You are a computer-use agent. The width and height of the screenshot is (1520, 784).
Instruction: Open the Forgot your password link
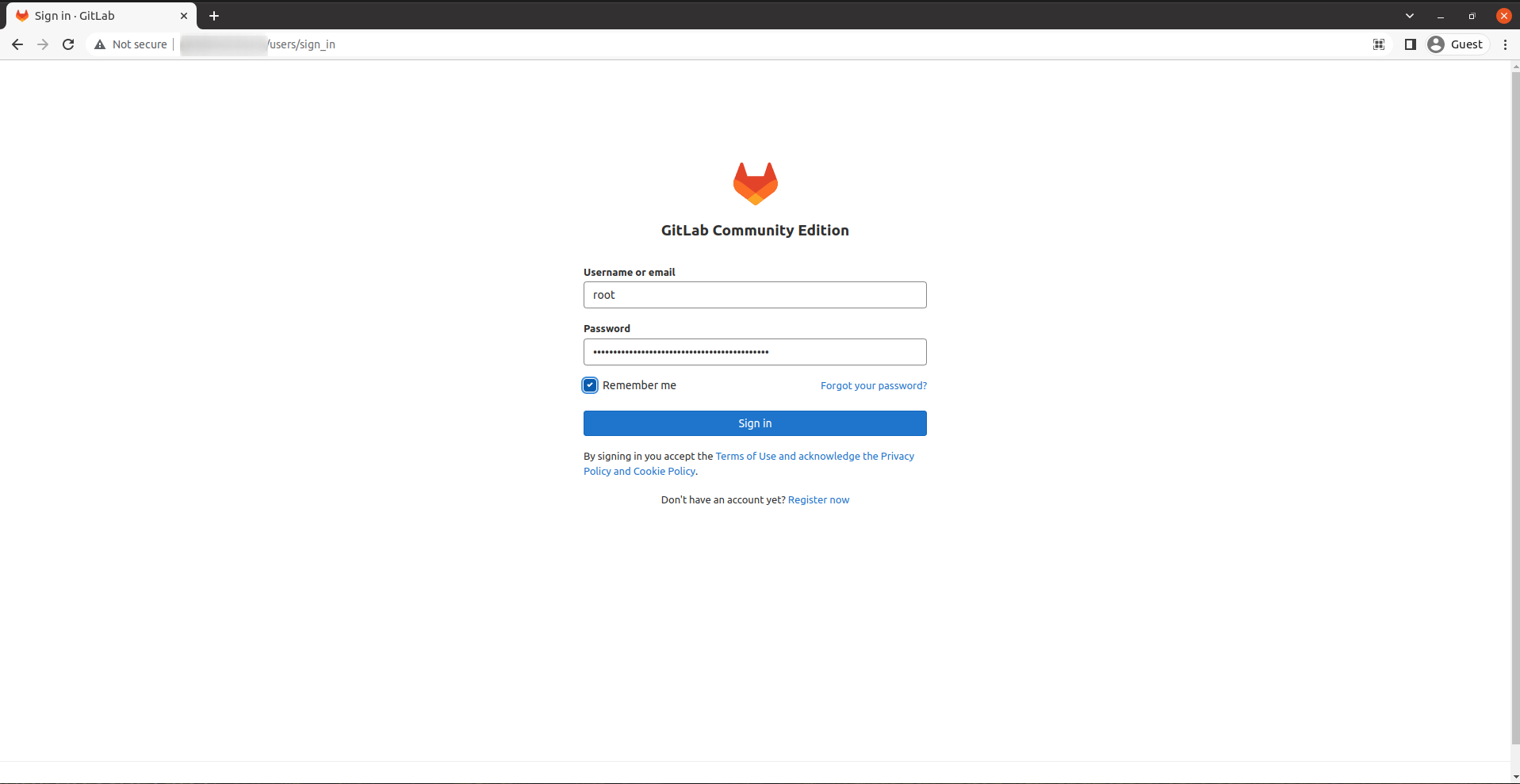tap(873, 386)
